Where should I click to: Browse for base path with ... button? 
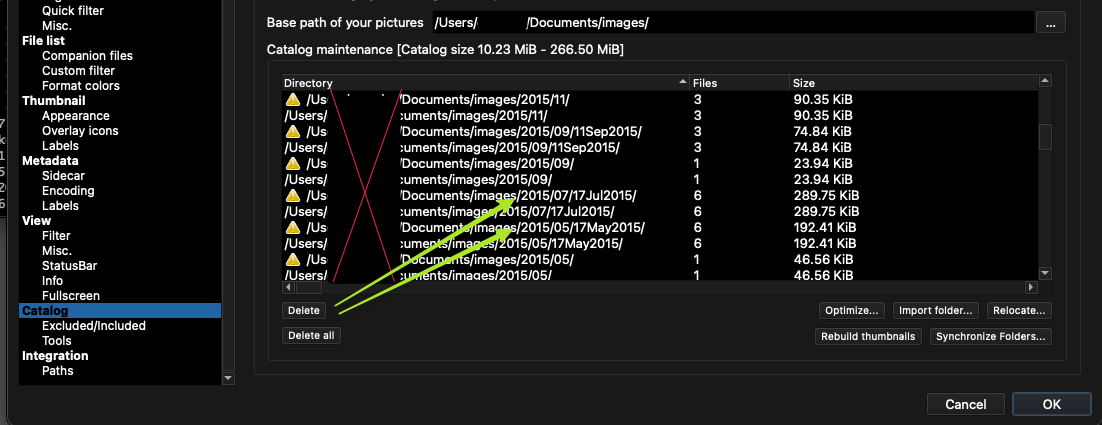(x=1051, y=22)
